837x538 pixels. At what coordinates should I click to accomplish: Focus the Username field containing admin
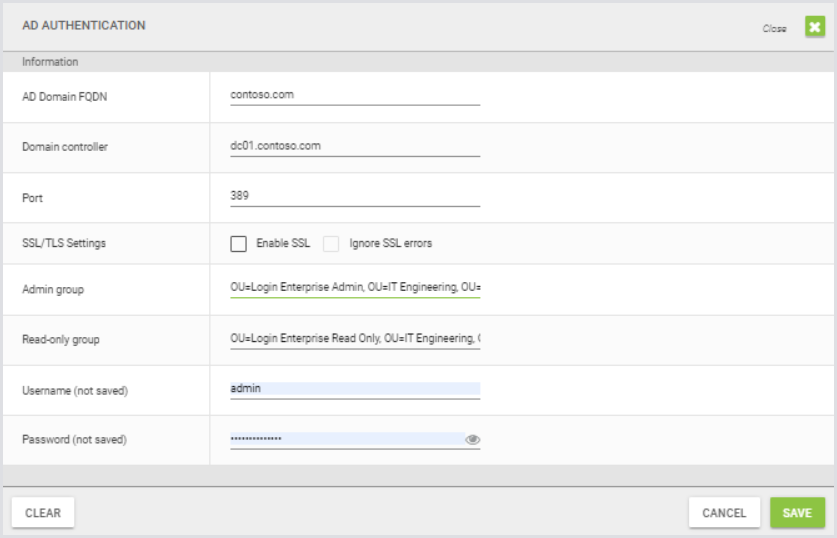[354, 389]
